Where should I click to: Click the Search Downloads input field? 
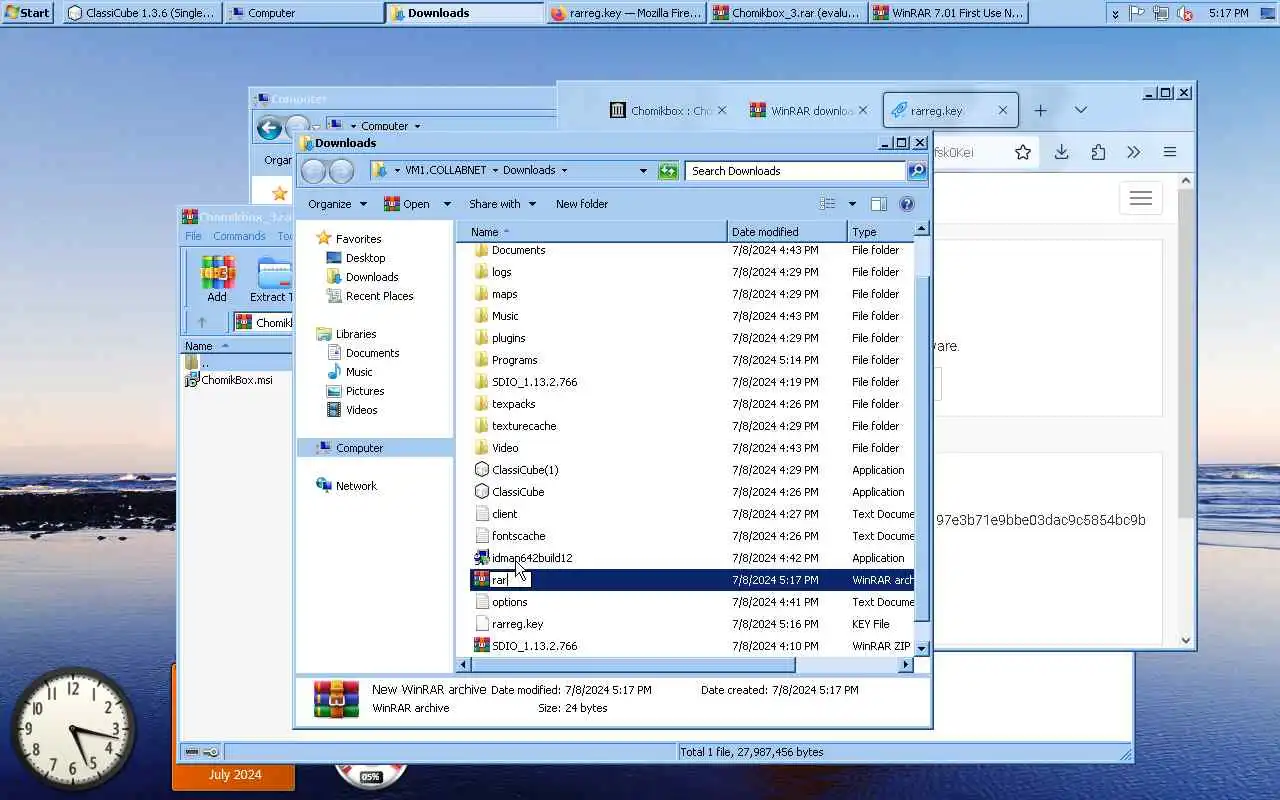pyautogui.click(x=796, y=171)
